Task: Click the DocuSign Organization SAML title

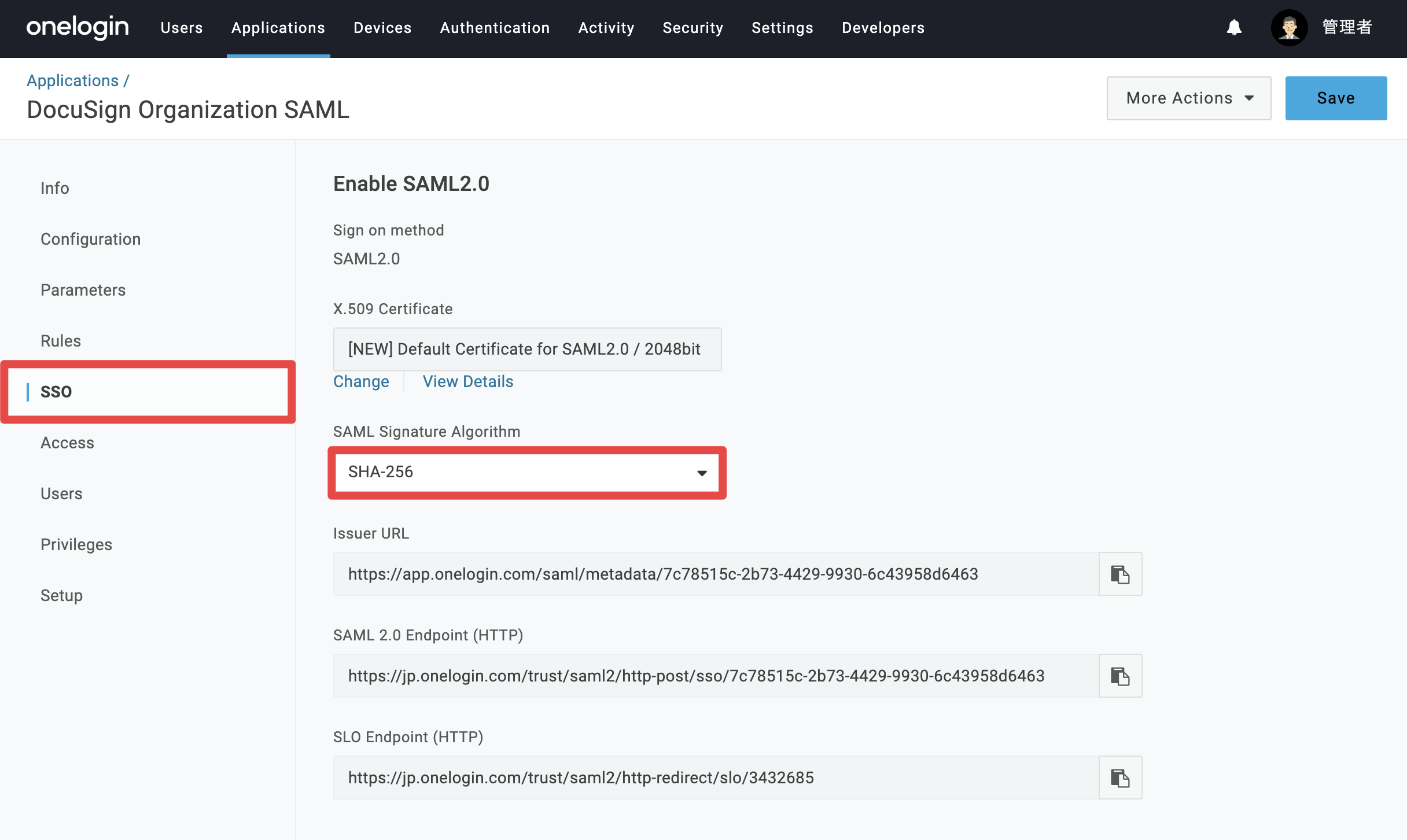Action: coord(188,110)
